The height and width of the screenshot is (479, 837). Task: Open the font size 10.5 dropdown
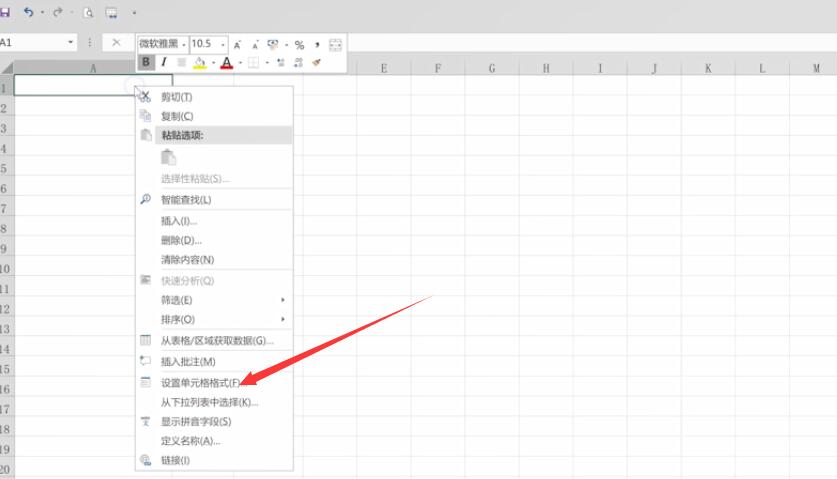click(x=223, y=44)
